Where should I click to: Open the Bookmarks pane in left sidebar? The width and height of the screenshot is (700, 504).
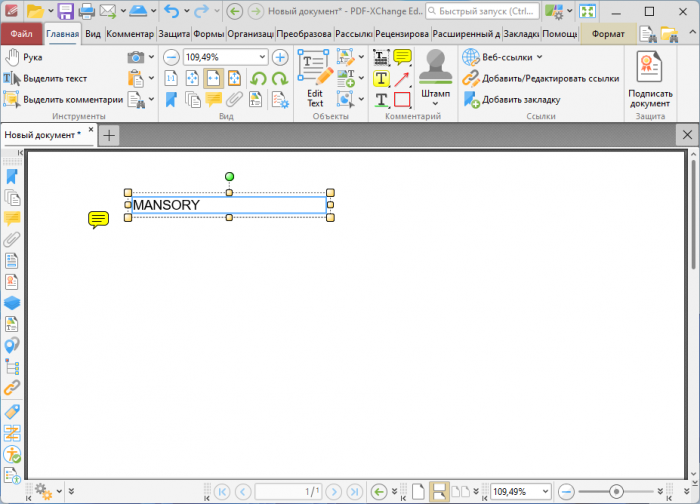coord(12,176)
